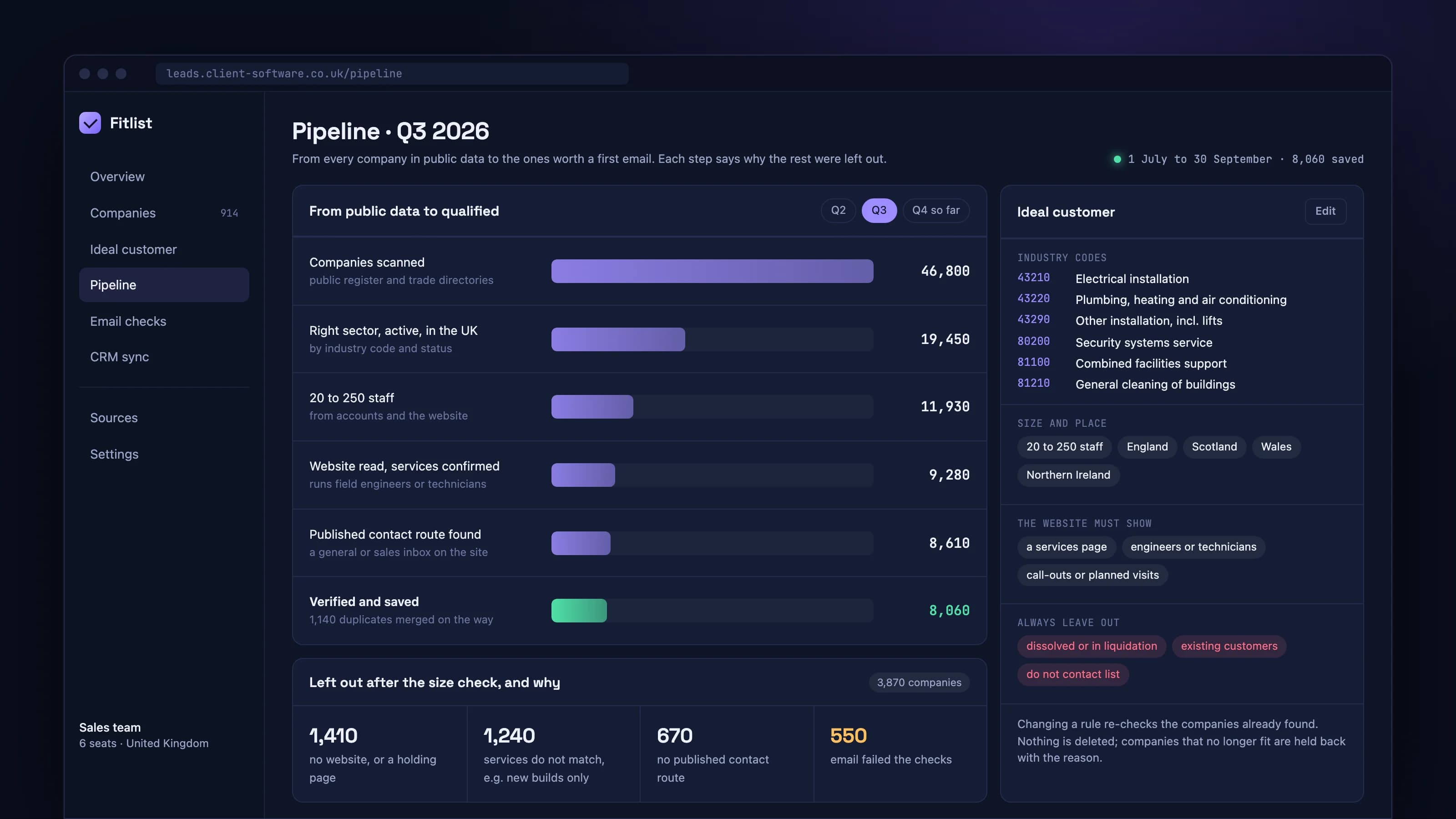The width and height of the screenshot is (1456, 819).
Task: Switch to Q4 so far tab
Action: (x=936, y=210)
